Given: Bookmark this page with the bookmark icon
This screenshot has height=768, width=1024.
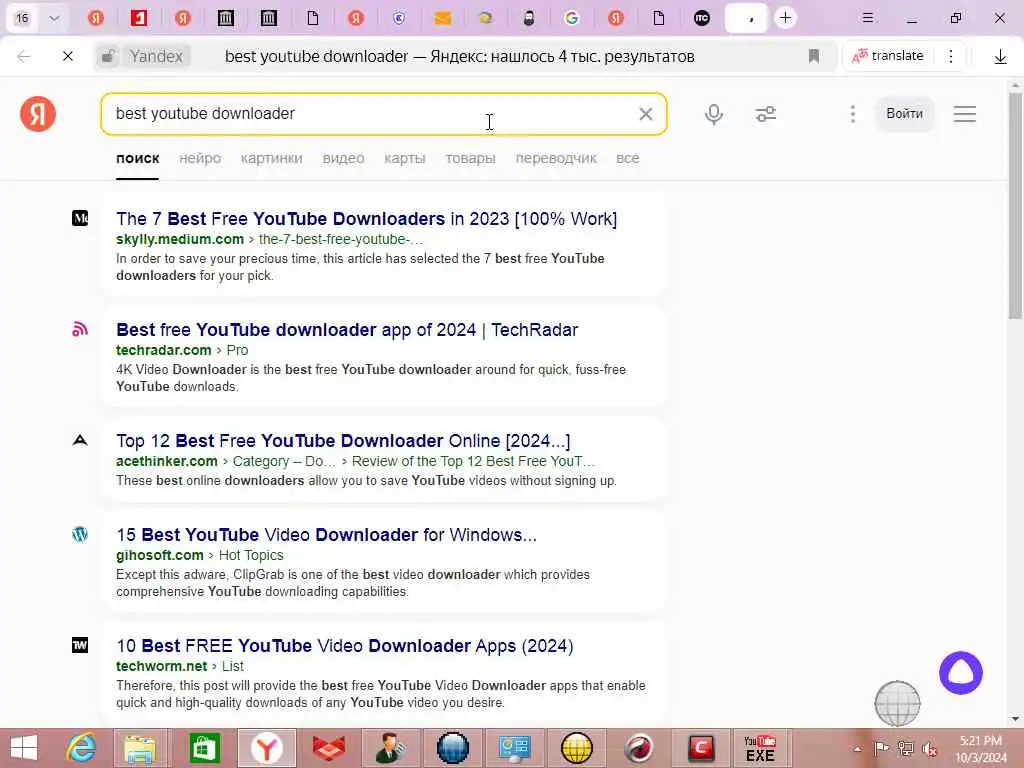Looking at the screenshot, I should click(x=814, y=56).
